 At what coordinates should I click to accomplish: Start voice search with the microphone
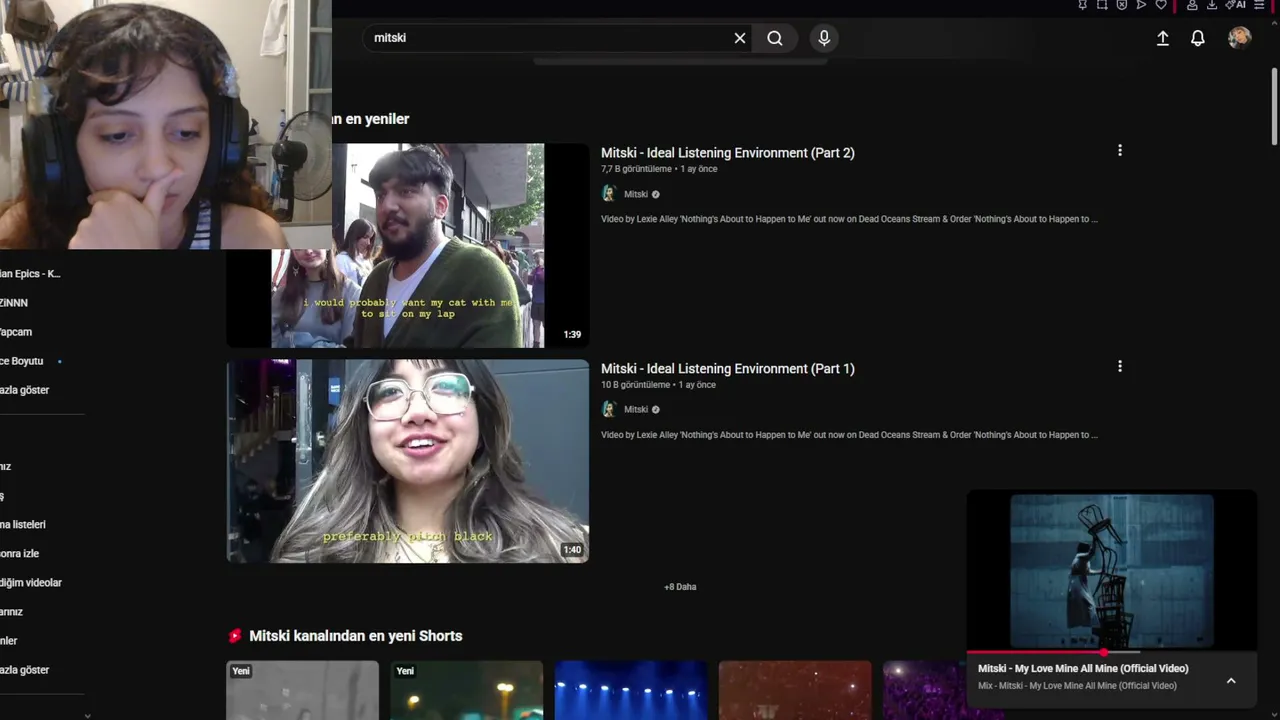point(824,38)
